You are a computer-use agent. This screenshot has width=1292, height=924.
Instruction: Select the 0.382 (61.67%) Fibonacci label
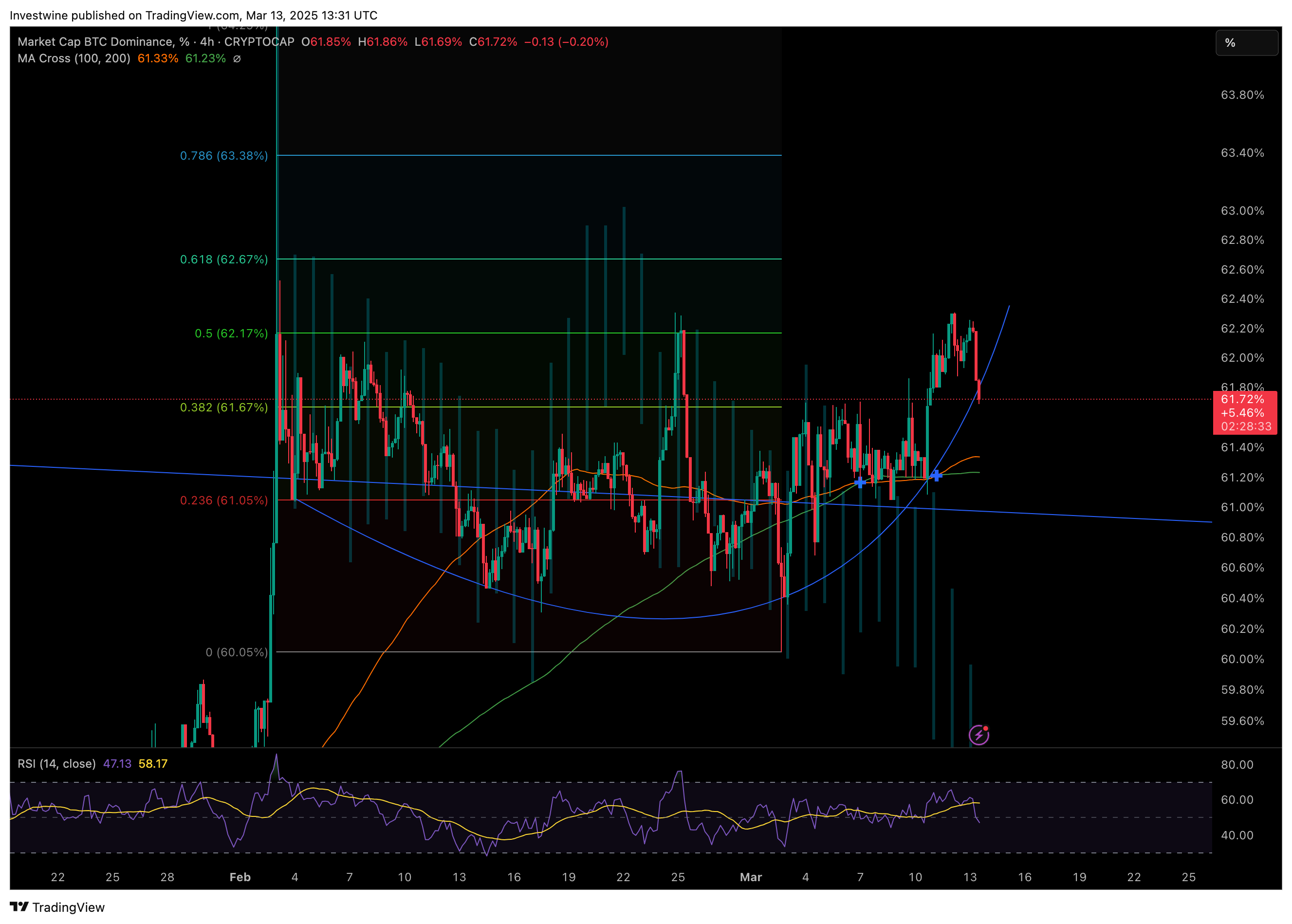pyautogui.click(x=223, y=407)
